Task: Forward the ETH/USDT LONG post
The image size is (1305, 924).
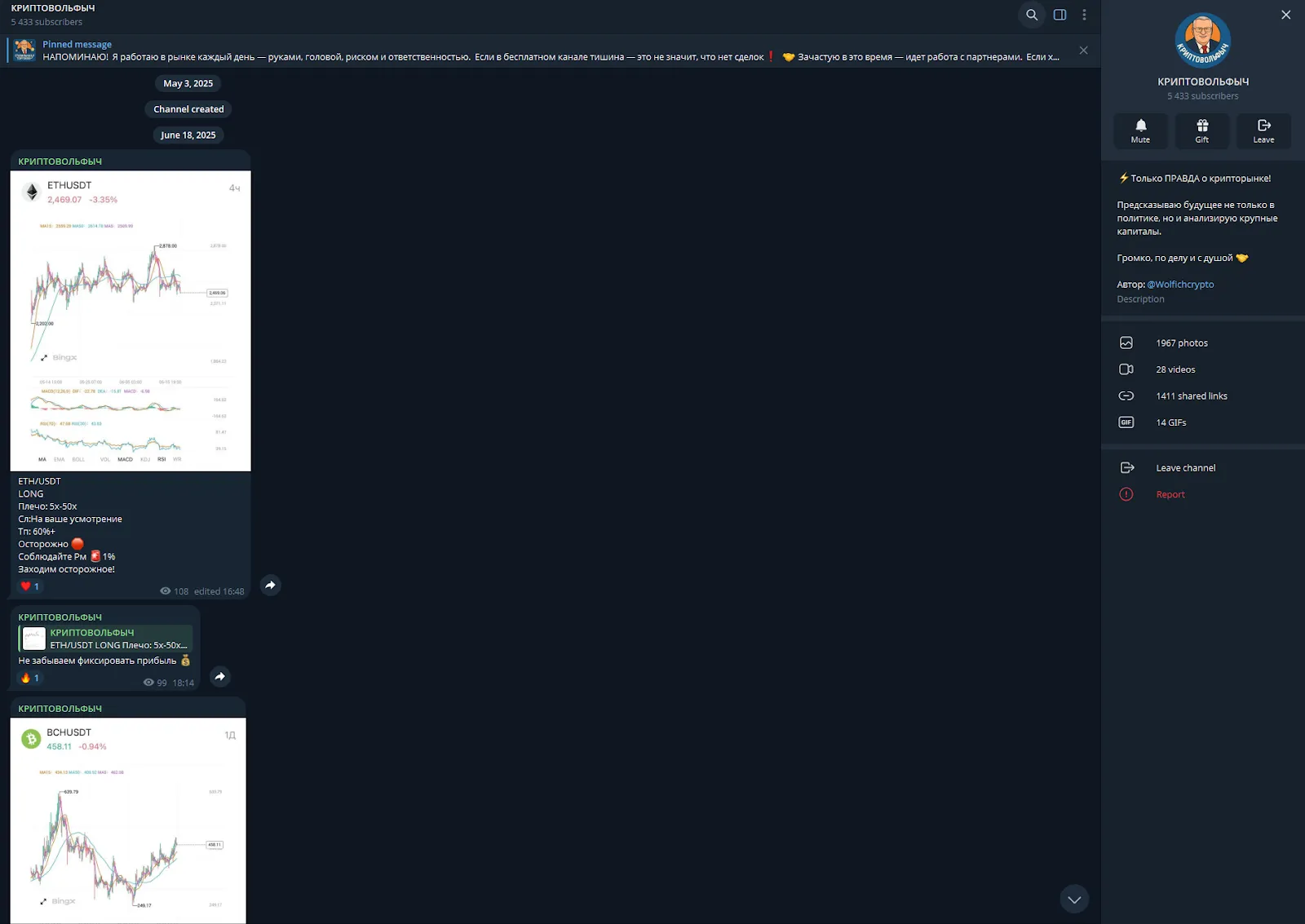Action: click(270, 585)
